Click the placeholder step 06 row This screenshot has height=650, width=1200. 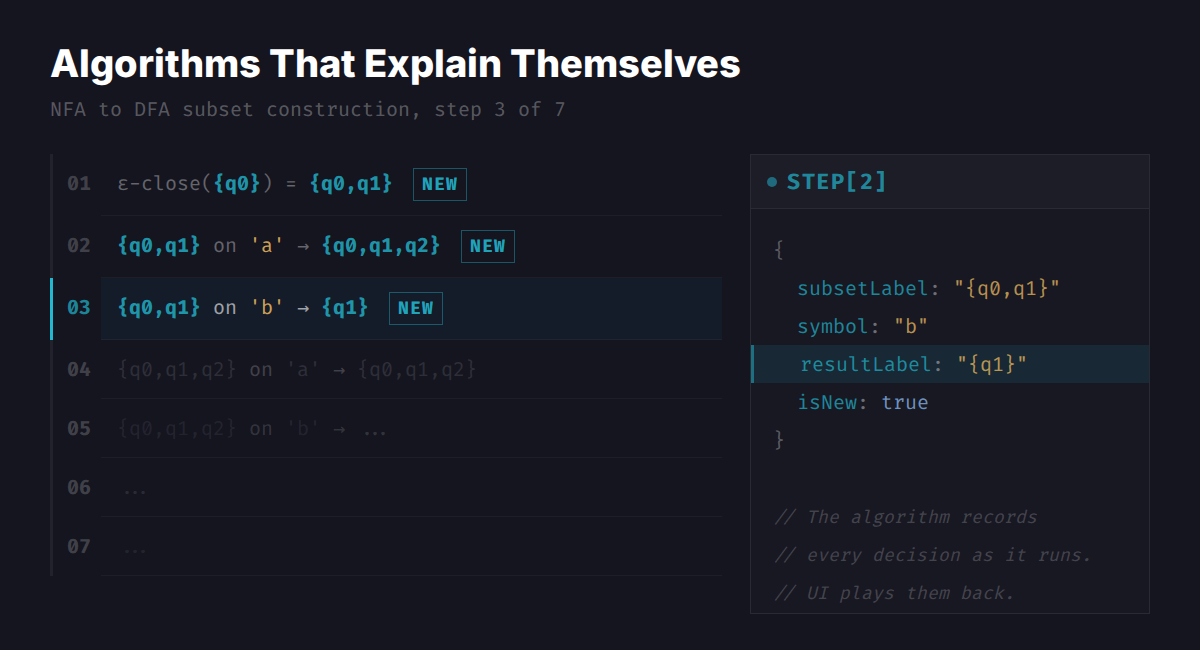tap(410, 488)
